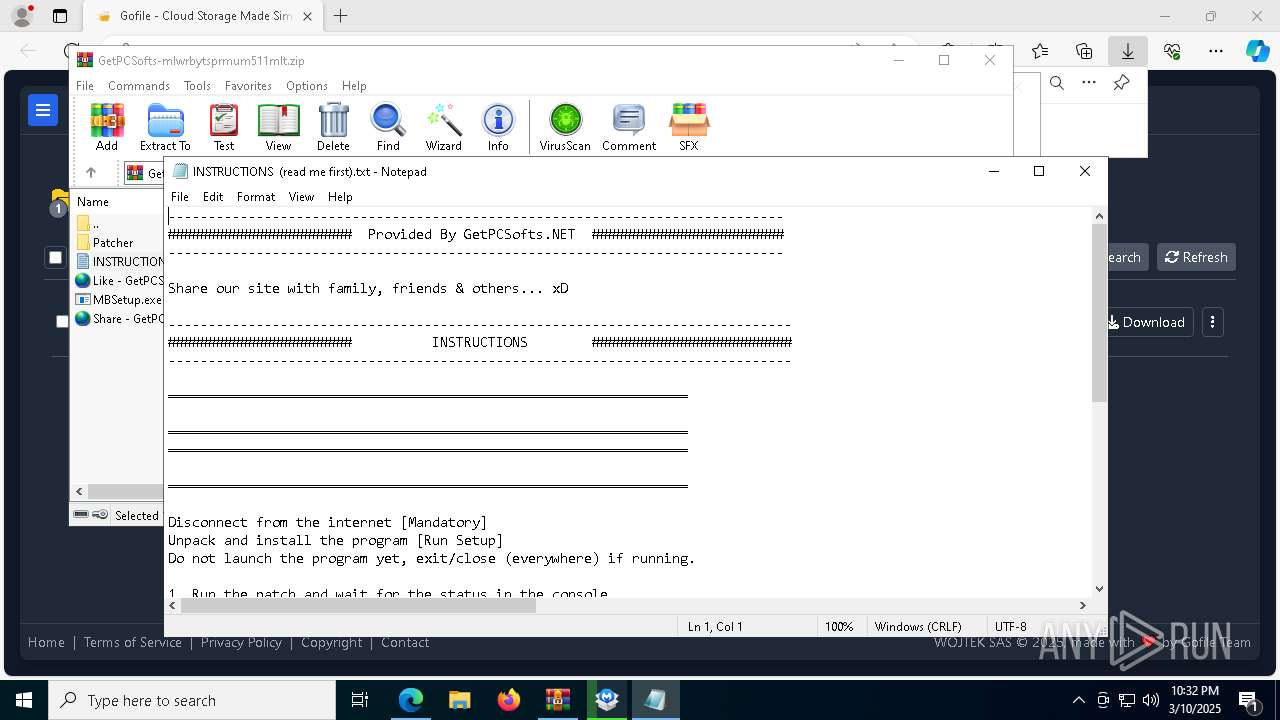Open Gofile blue hamburger menu
Viewport: 1280px width, 720px height.
(x=43, y=110)
